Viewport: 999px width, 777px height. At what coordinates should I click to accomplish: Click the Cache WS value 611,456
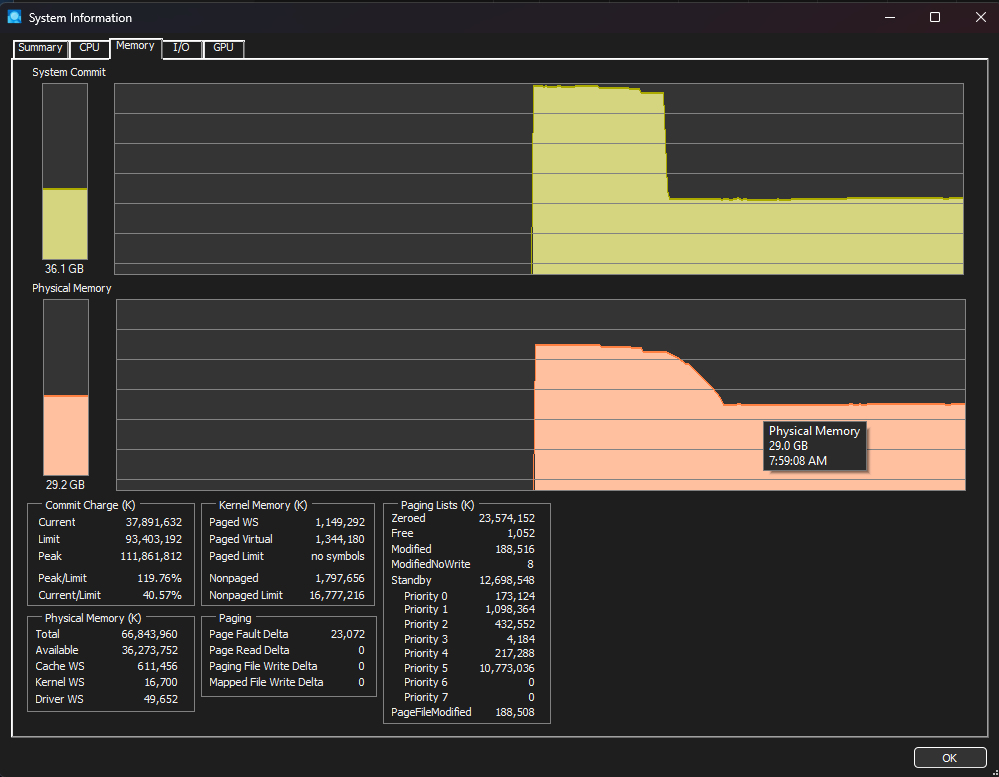pyautogui.click(x=157, y=666)
